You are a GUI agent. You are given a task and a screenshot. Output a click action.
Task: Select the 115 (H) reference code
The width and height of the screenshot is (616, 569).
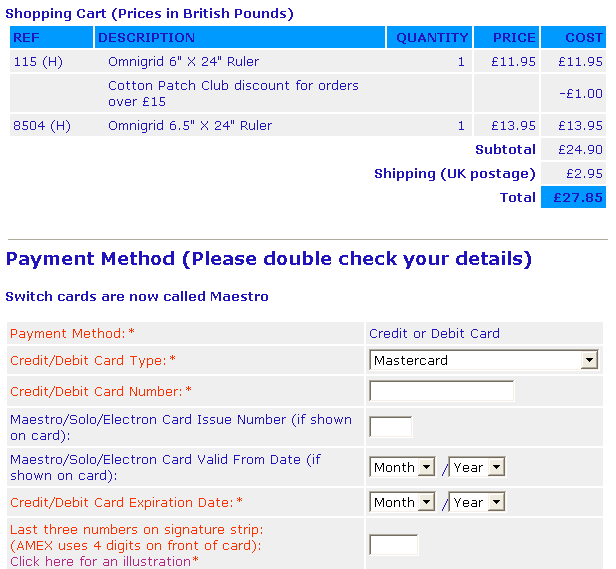(x=37, y=61)
